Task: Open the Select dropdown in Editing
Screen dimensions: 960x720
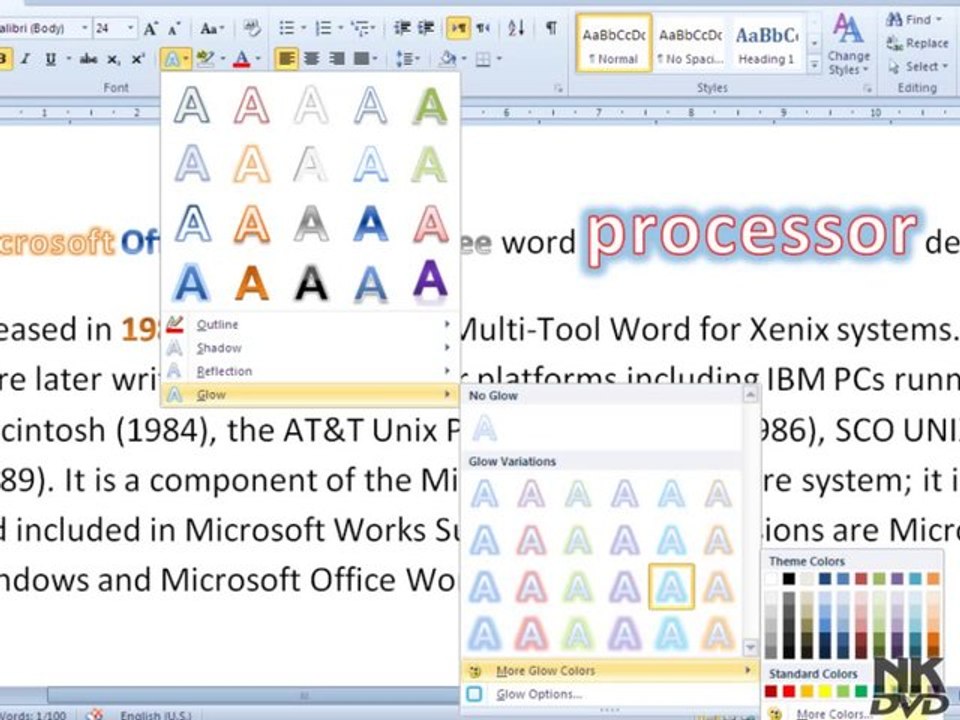Action: pos(917,66)
